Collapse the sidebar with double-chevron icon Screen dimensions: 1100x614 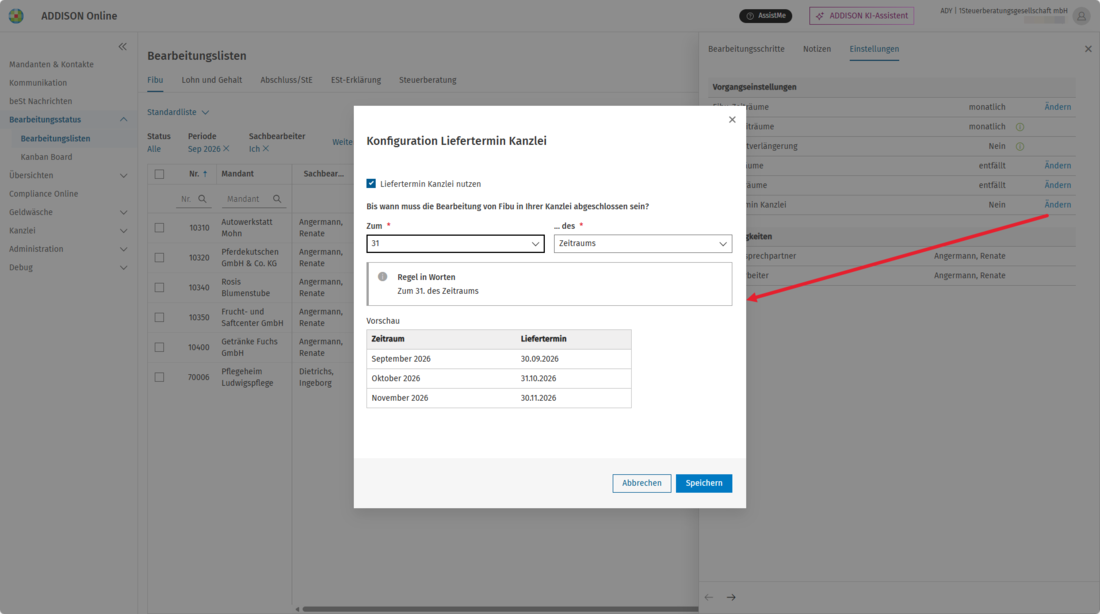click(x=123, y=46)
